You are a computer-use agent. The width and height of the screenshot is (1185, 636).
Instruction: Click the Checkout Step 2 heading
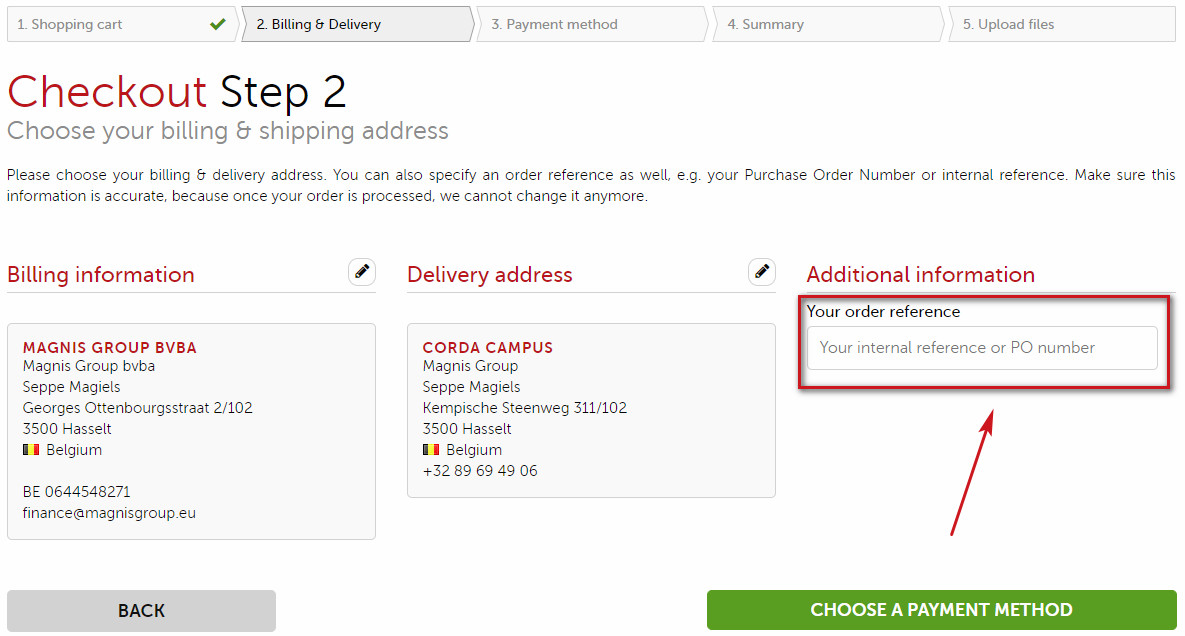click(x=177, y=92)
